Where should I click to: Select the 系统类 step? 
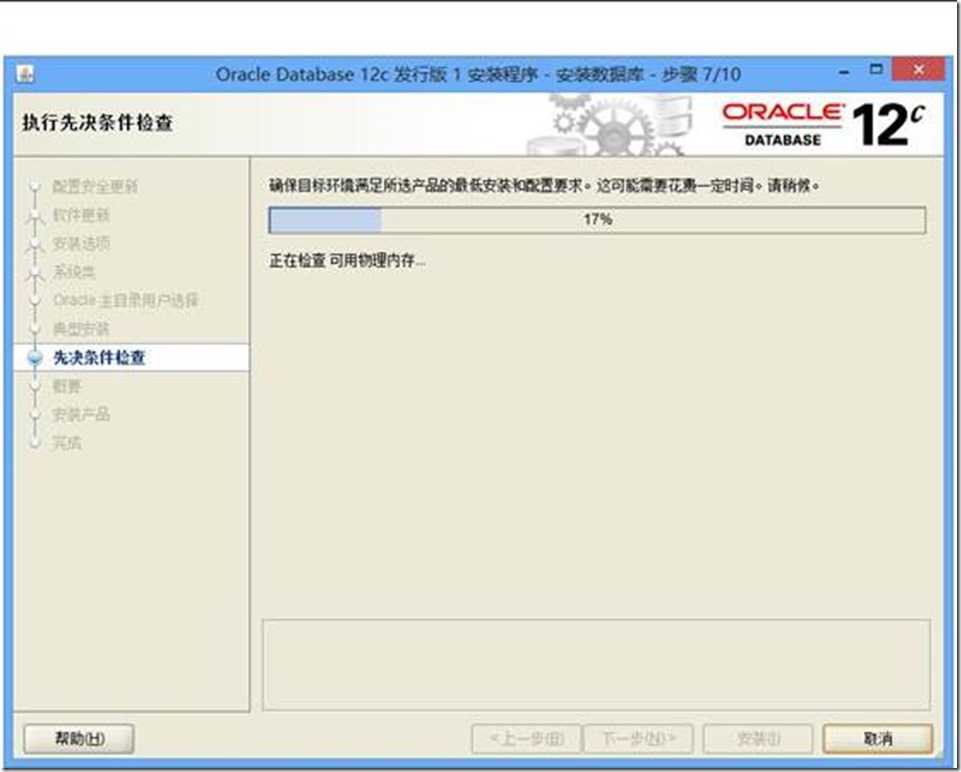pos(74,271)
